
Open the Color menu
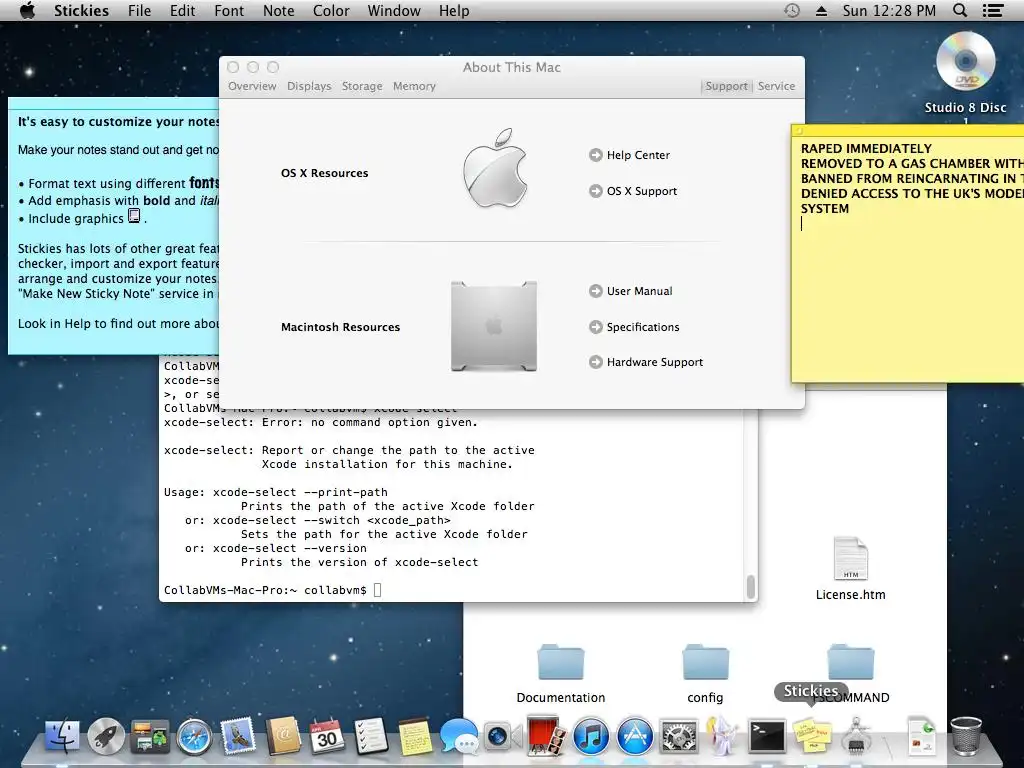pos(331,10)
